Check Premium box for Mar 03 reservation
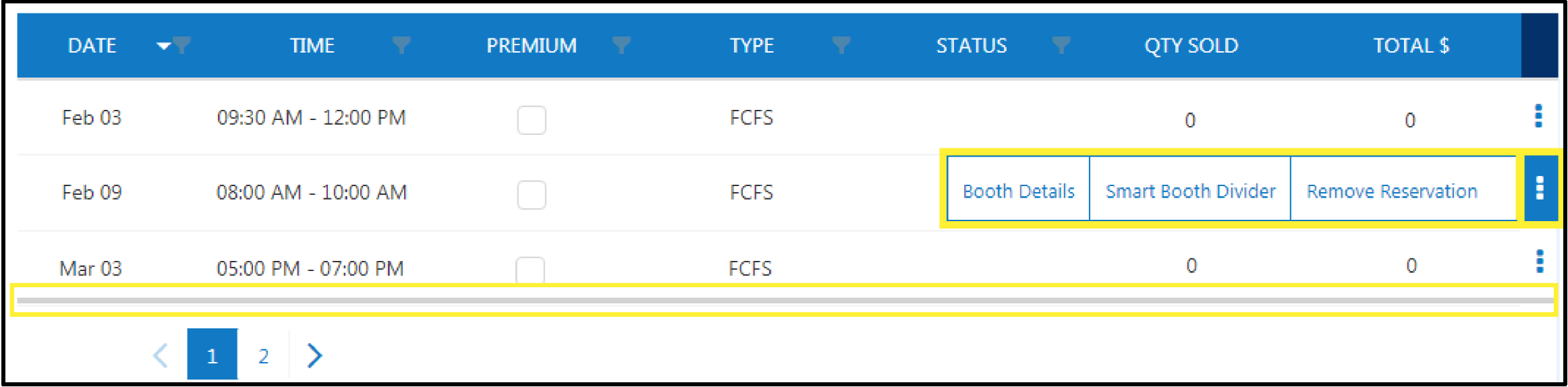The width and height of the screenshot is (1568, 387). pyautogui.click(x=530, y=269)
